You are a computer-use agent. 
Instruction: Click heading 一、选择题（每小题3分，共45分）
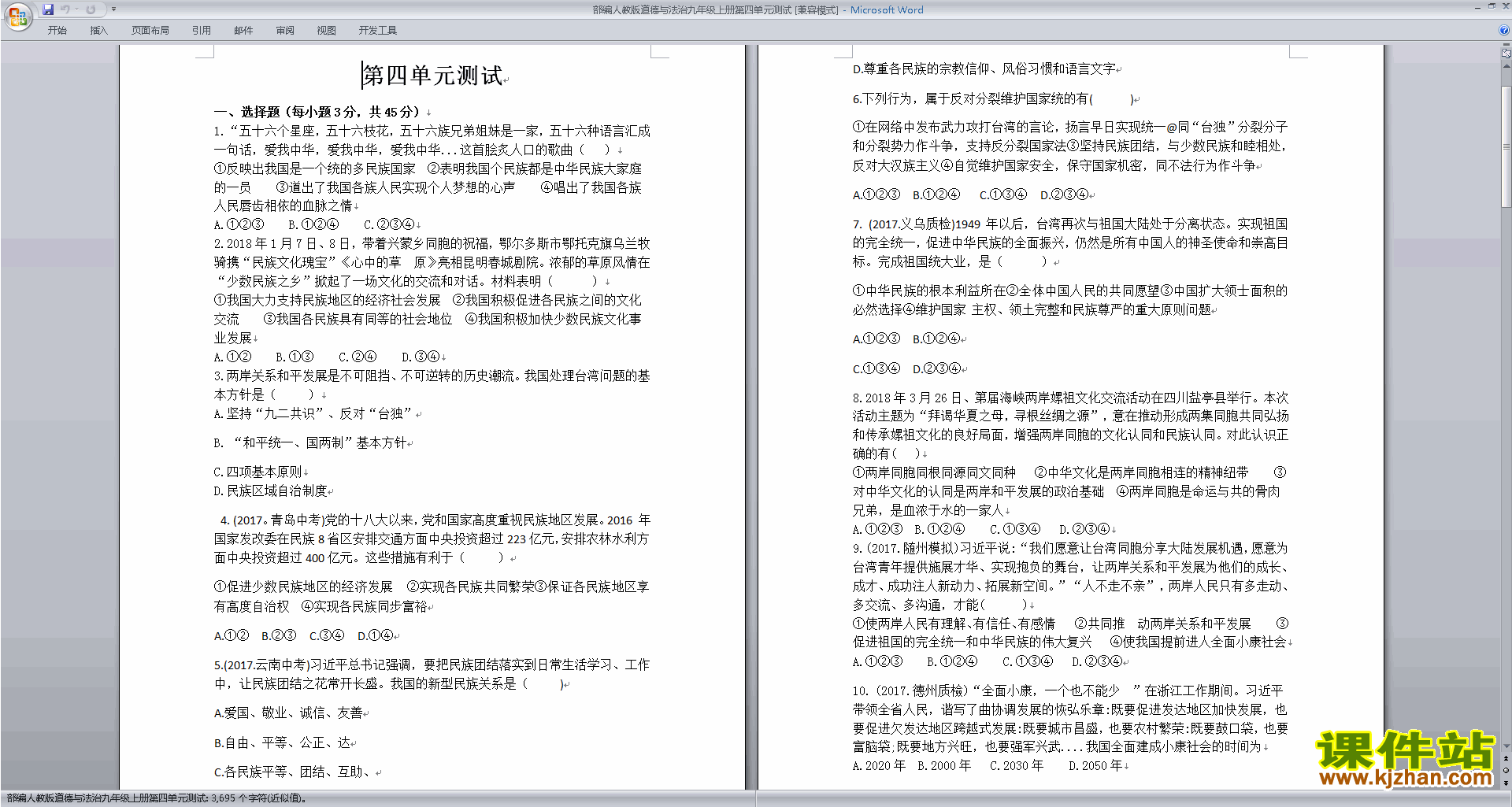point(317,112)
